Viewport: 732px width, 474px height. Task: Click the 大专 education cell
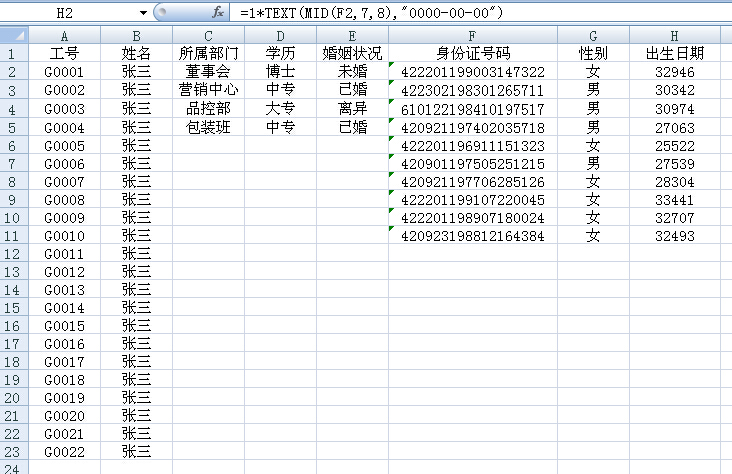[x=280, y=109]
